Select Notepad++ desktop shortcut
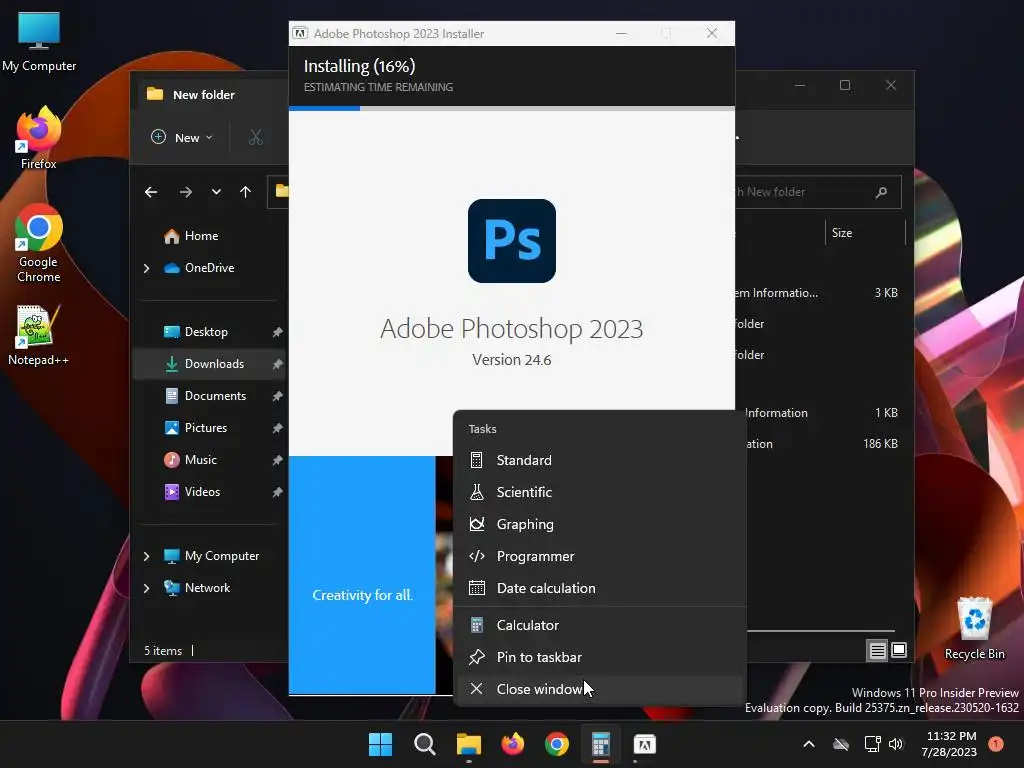This screenshot has width=1024, height=768. 39,335
